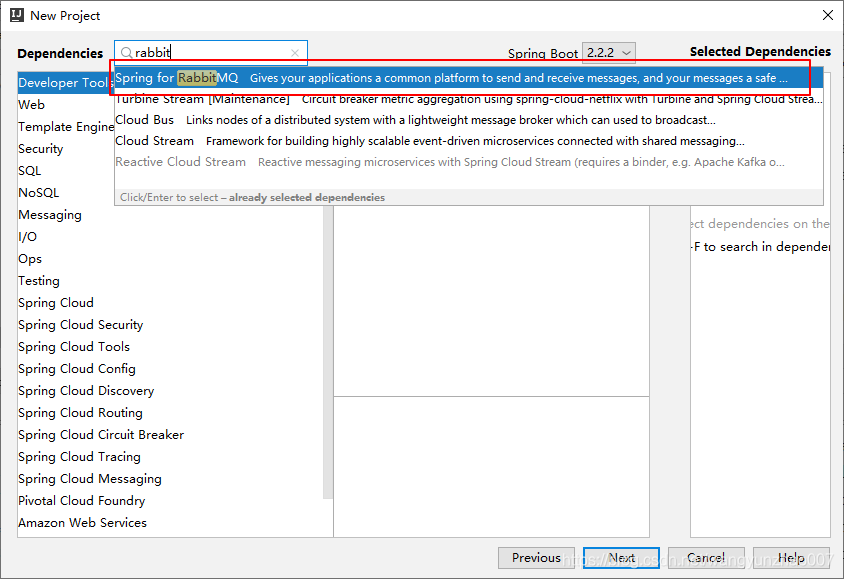Select Turbine Stream [Maintenance] result
Image resolution: width=844 pixels, height=579 pixels.
click(468, 99)
